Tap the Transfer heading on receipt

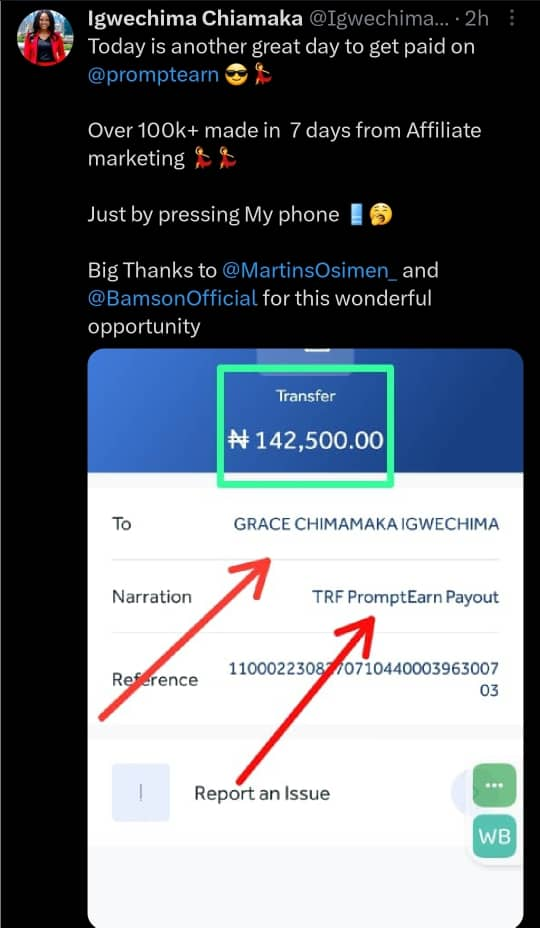point(306,396)
